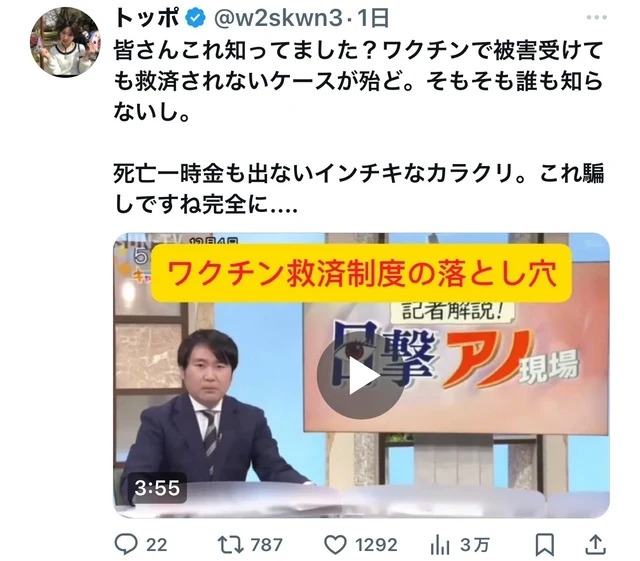Click the 1292 likes count
The height and width of the screenshot is (561, 640).
click(x=376, y=545)
